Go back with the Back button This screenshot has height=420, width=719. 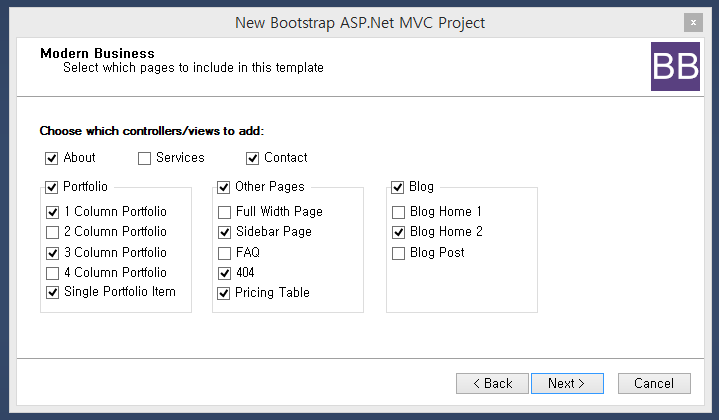coord(492,383)
